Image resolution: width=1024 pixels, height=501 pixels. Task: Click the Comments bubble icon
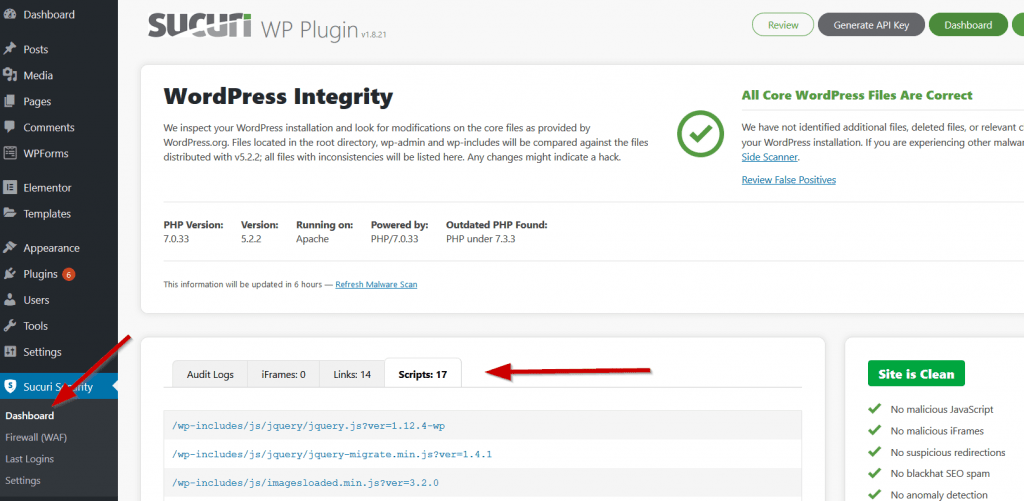(10, 127)
